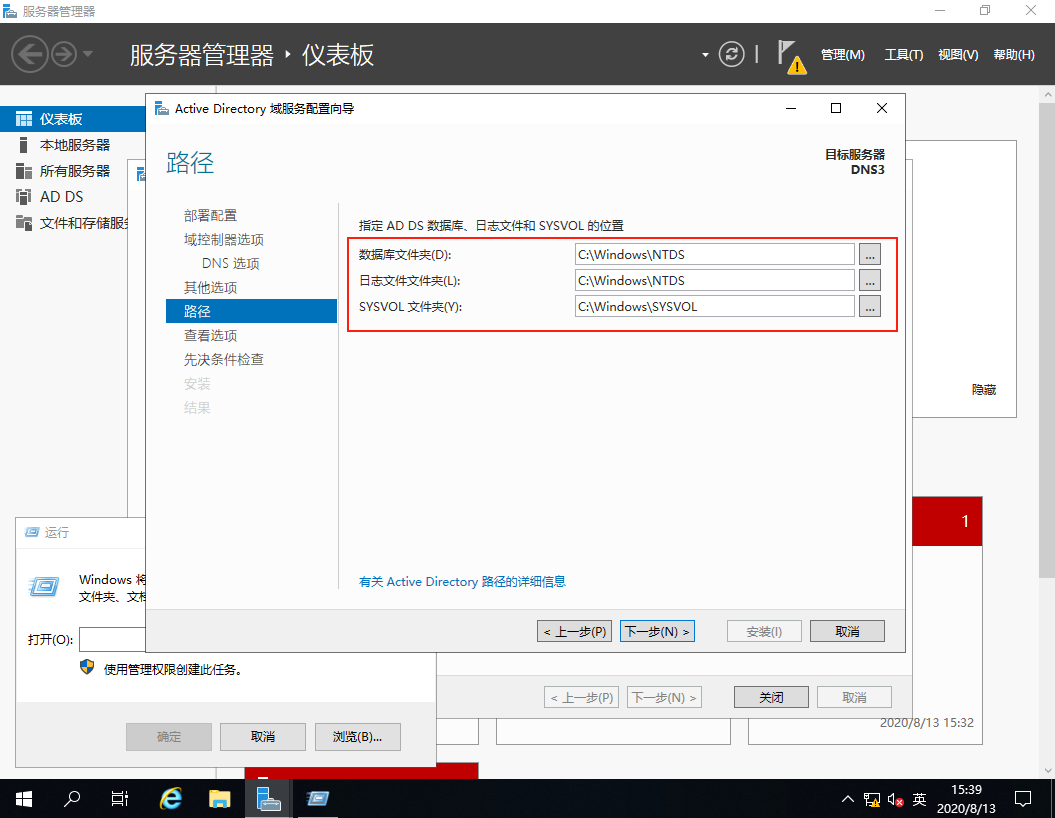Click the 英 input method indicator
Image resolution: width=1055 pixels, height=818 pixels.
click(x=919, y=799)
